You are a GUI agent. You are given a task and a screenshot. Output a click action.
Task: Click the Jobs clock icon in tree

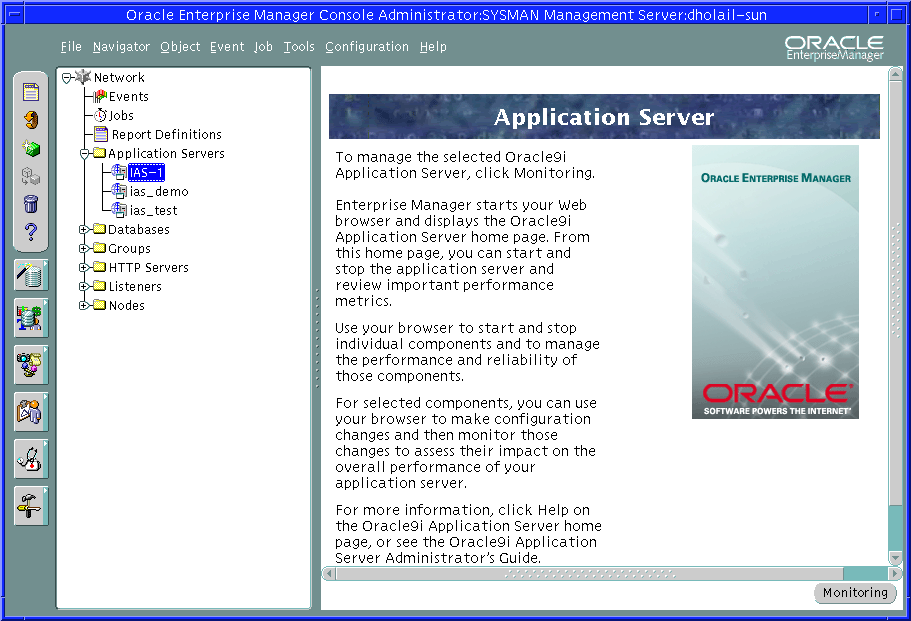tap(101, 116)
